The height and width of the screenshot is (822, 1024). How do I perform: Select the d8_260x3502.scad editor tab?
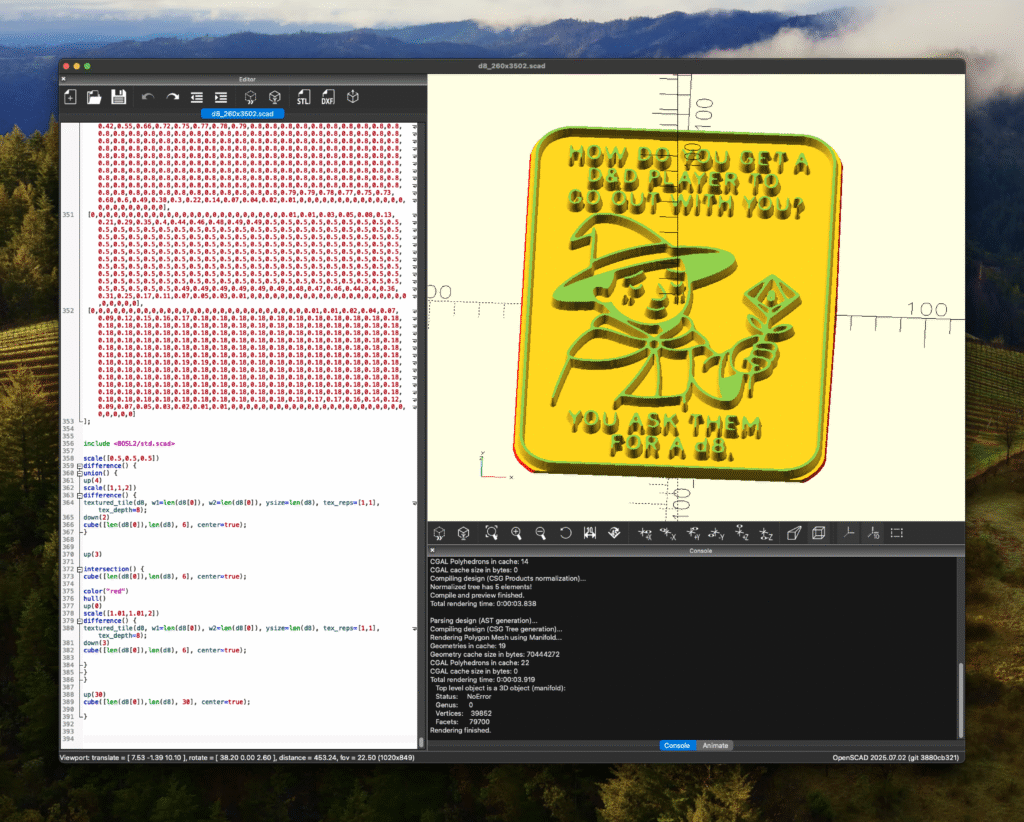coord(243,114)
